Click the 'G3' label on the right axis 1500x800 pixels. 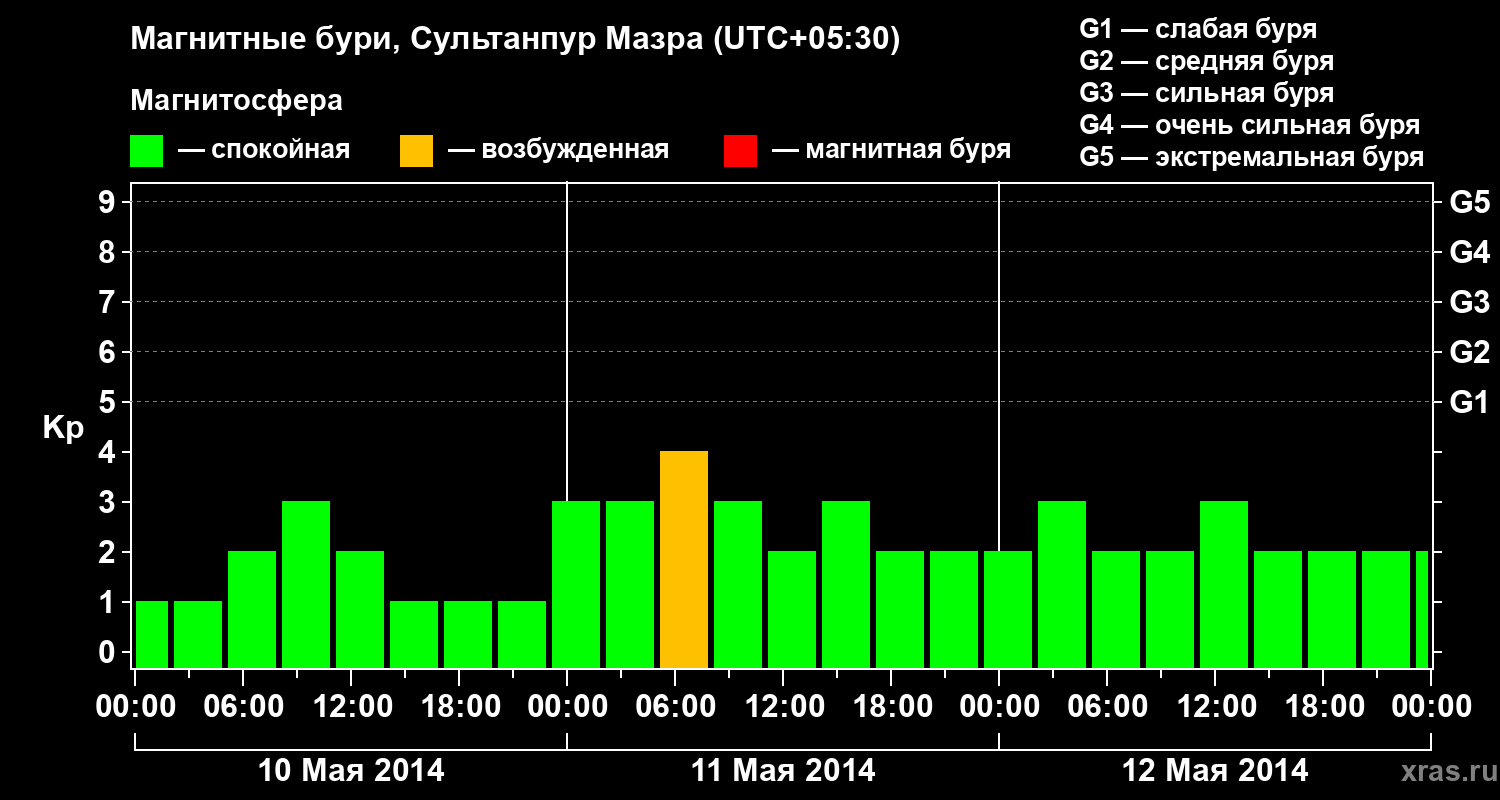[1469, 302]
